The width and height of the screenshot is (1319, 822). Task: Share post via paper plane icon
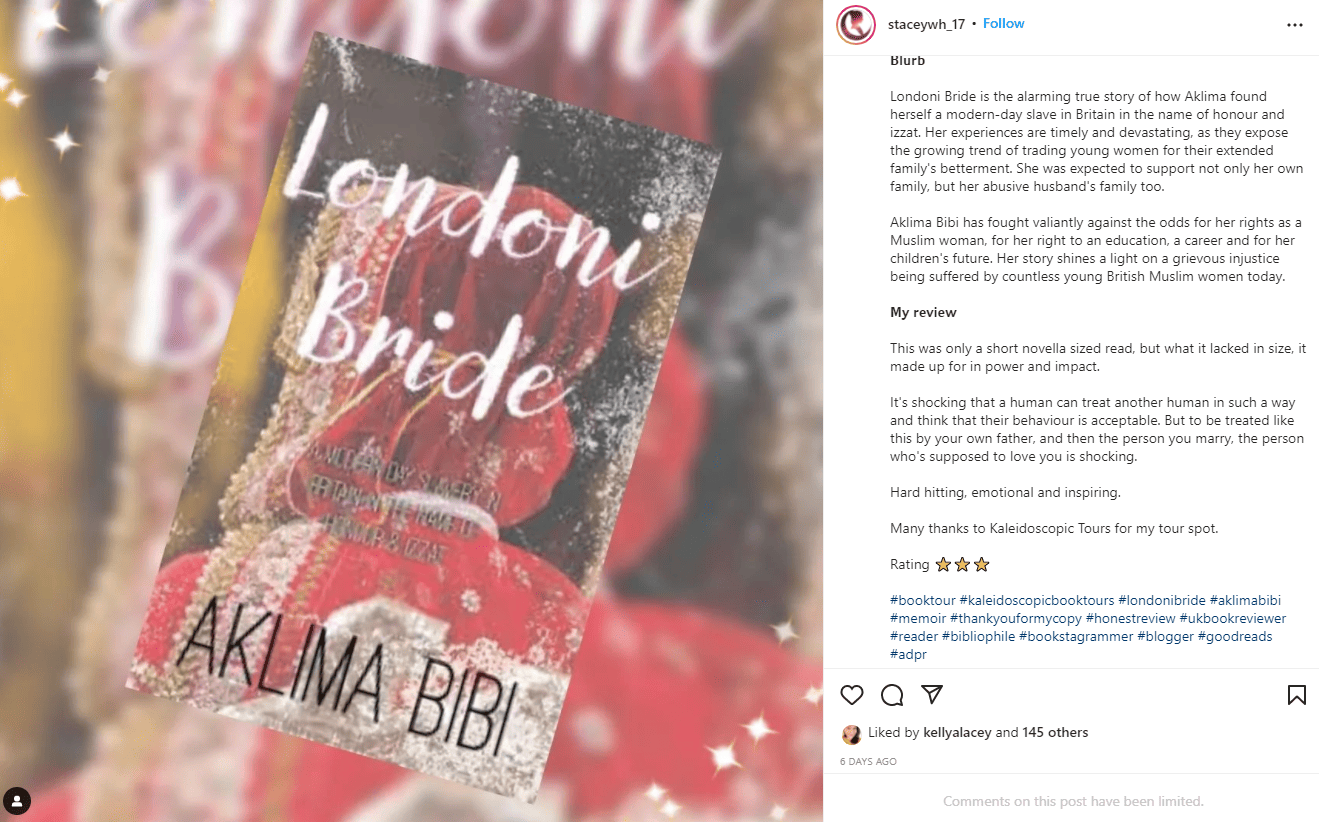pos(932,695)
